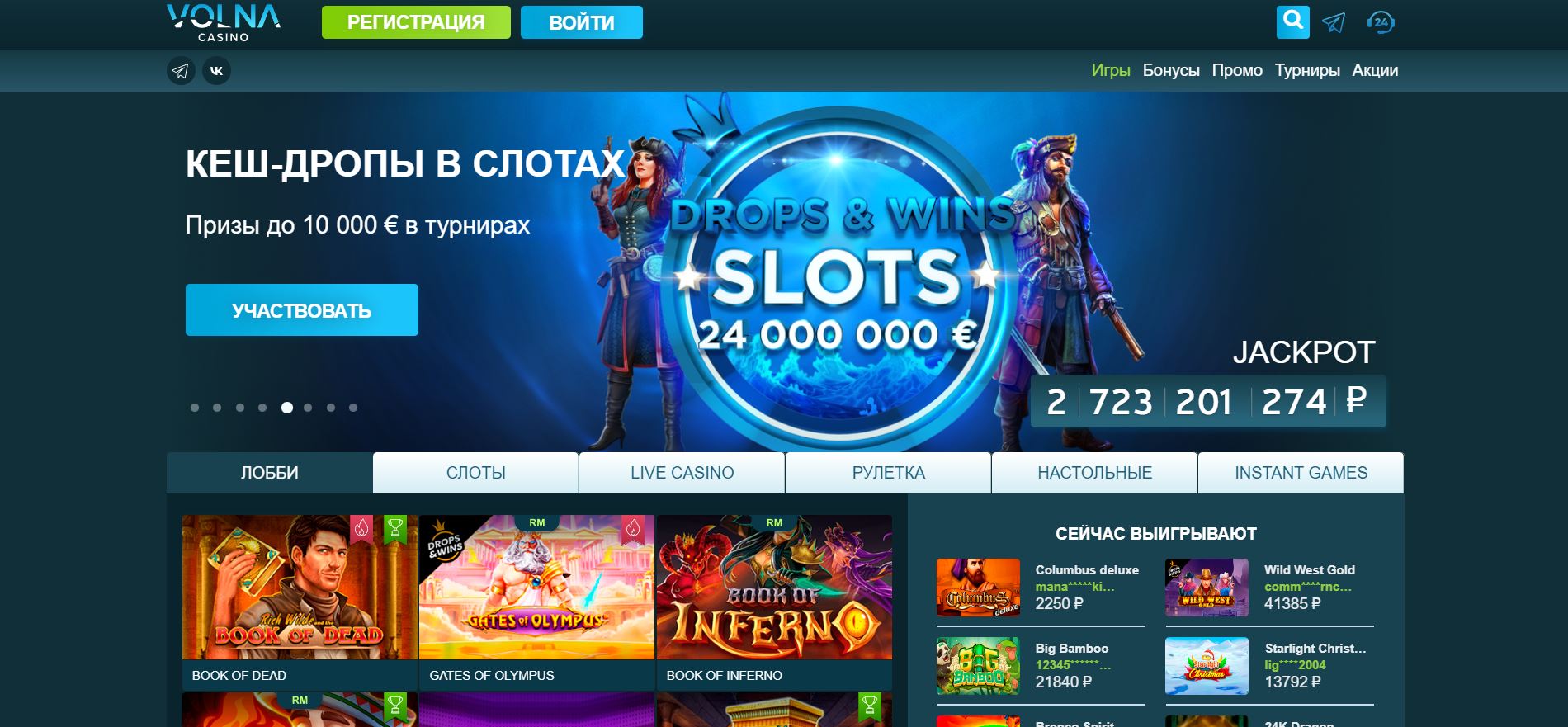Open Telegram icon in top header
This screenshot has width=1568, height=727.
pyautogui.click(x=1334, y=22)
